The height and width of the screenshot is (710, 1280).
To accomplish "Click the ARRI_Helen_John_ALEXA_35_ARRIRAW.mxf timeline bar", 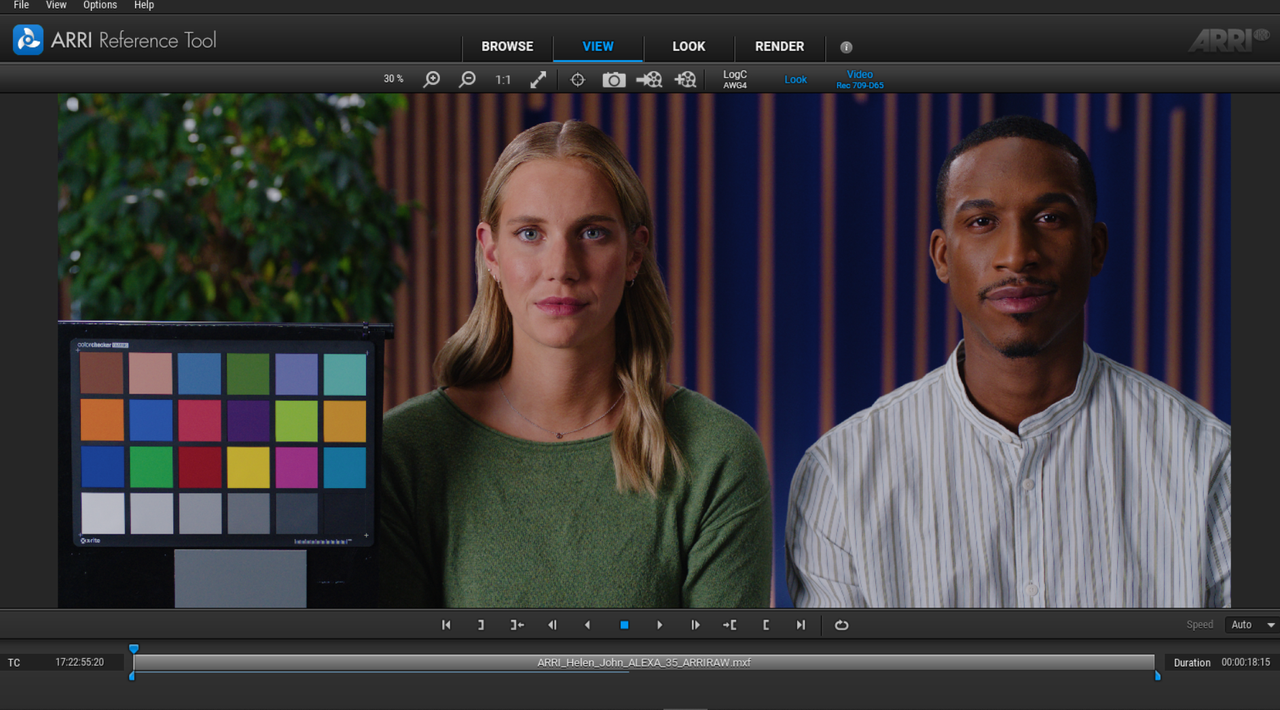I will [644, 662].
